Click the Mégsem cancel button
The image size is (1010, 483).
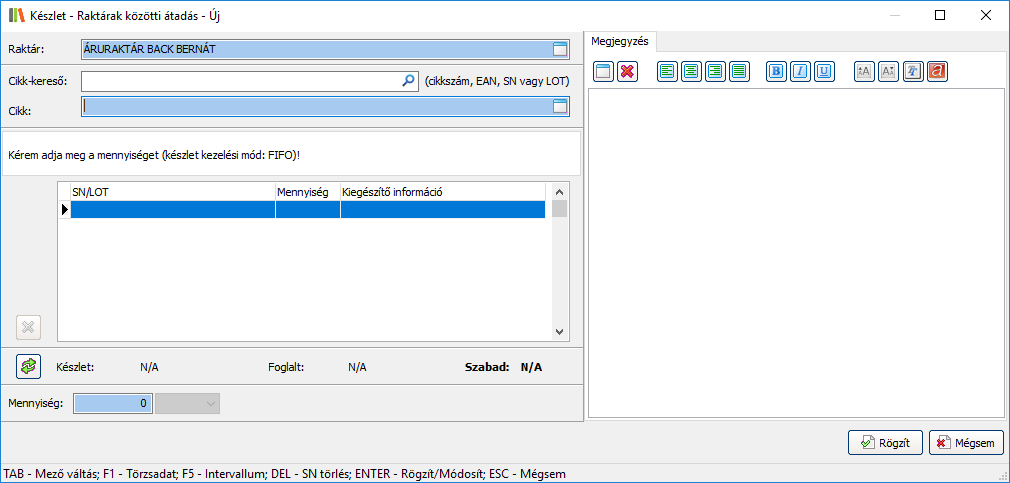pyautogui.click(x=966, y=442)
